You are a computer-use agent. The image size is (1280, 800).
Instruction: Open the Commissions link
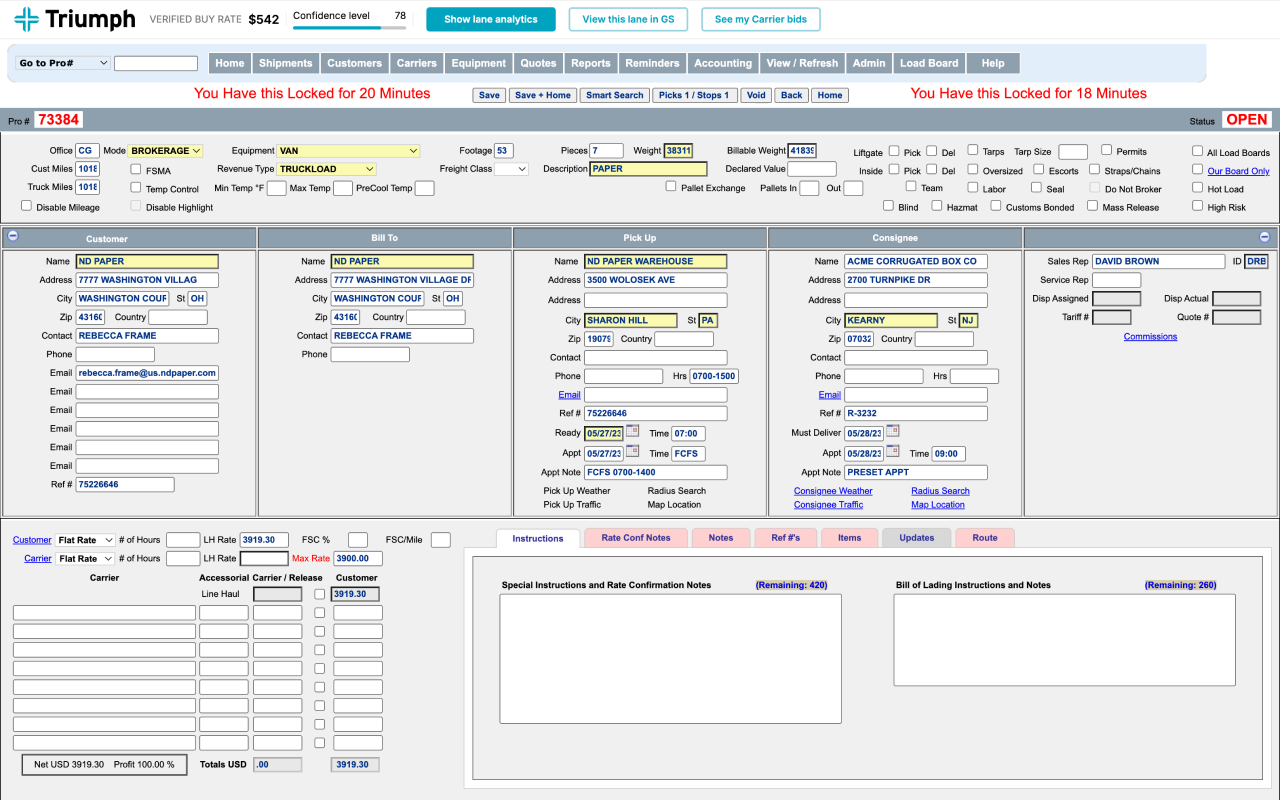[x=1150, y=336]
